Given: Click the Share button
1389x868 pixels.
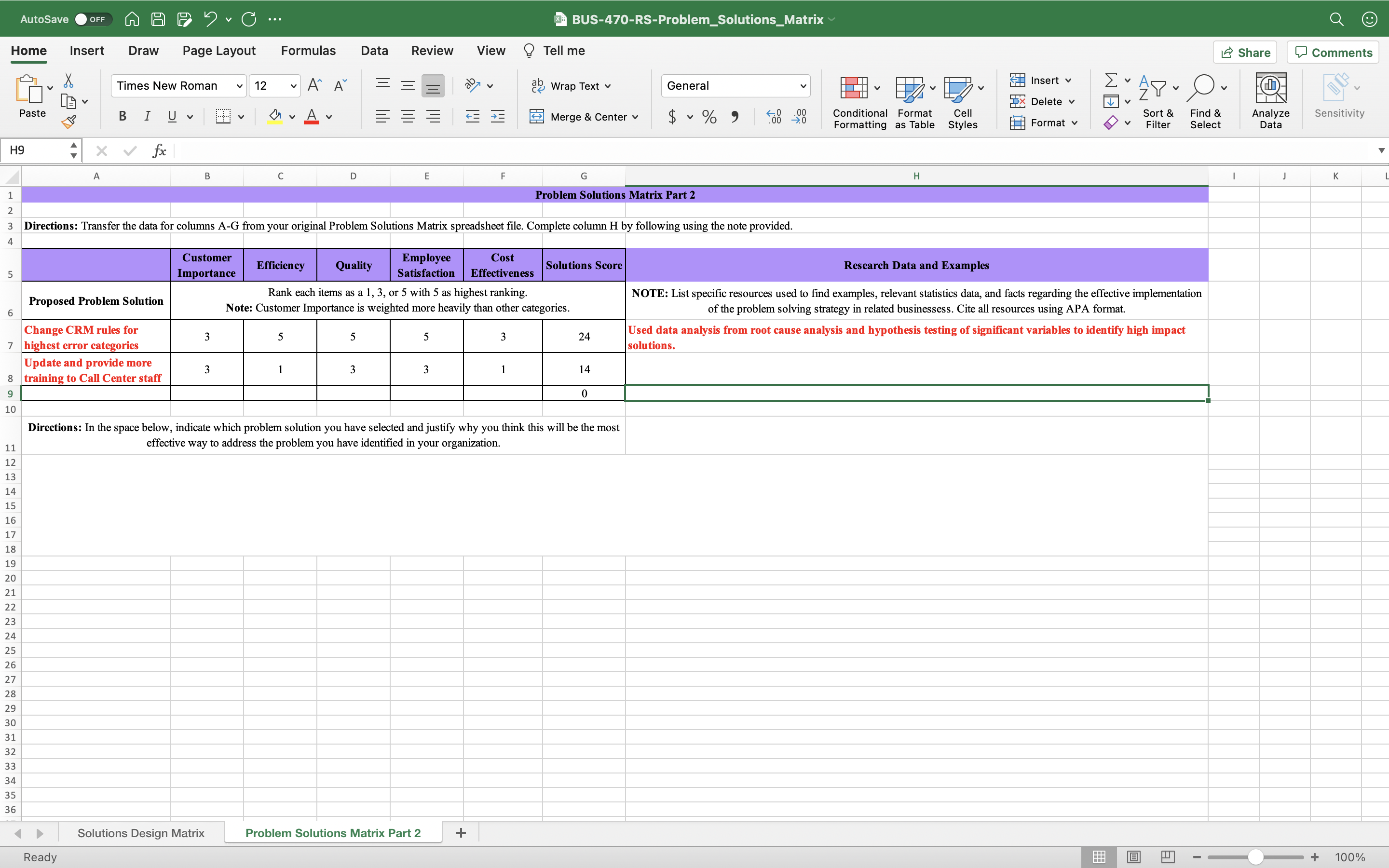Looking at the screenshot, I should 1245,52.
